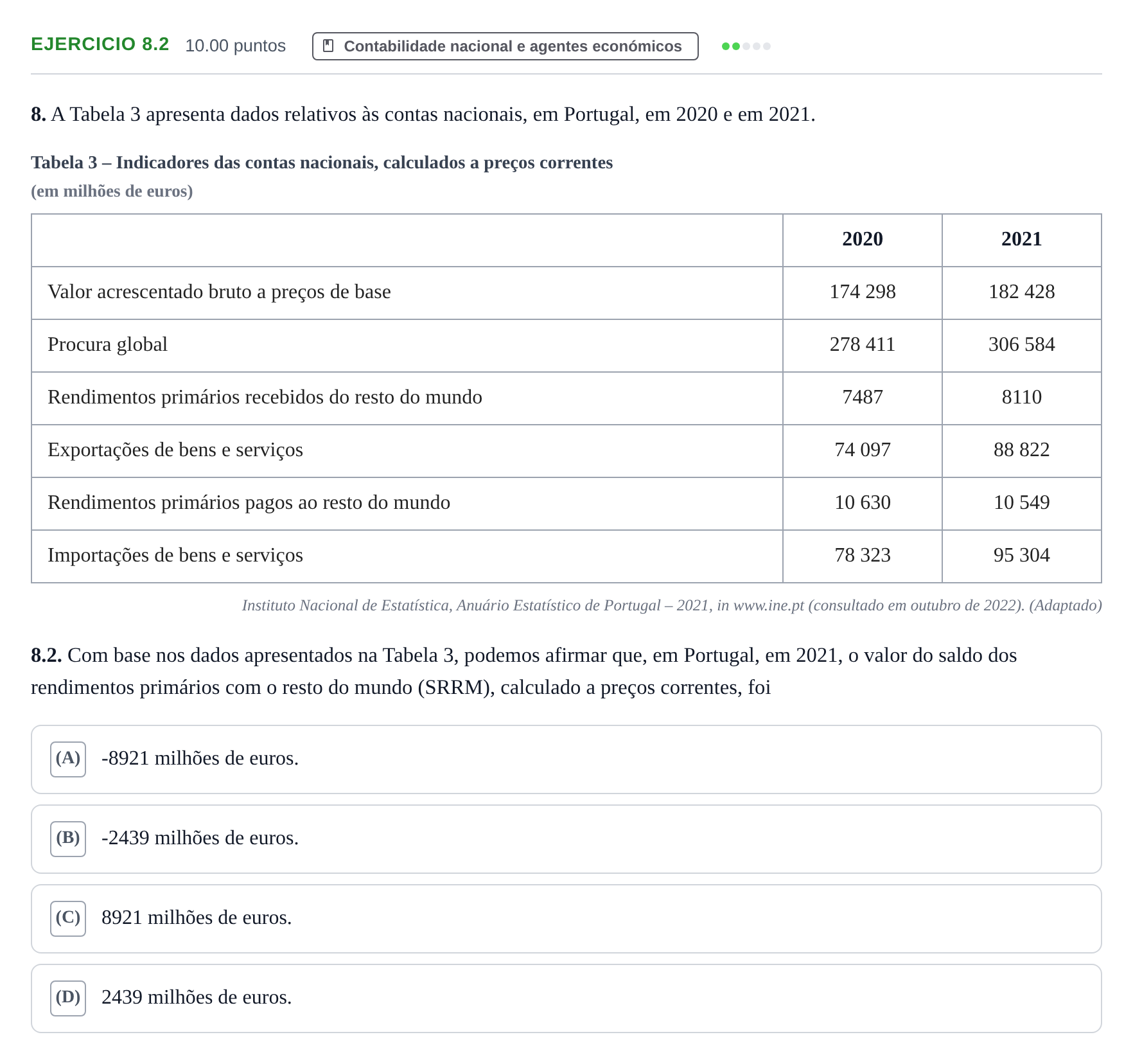Select option (B) -2439 milhões de euros
The image size is (1133, 1064).
coord(566,839)
